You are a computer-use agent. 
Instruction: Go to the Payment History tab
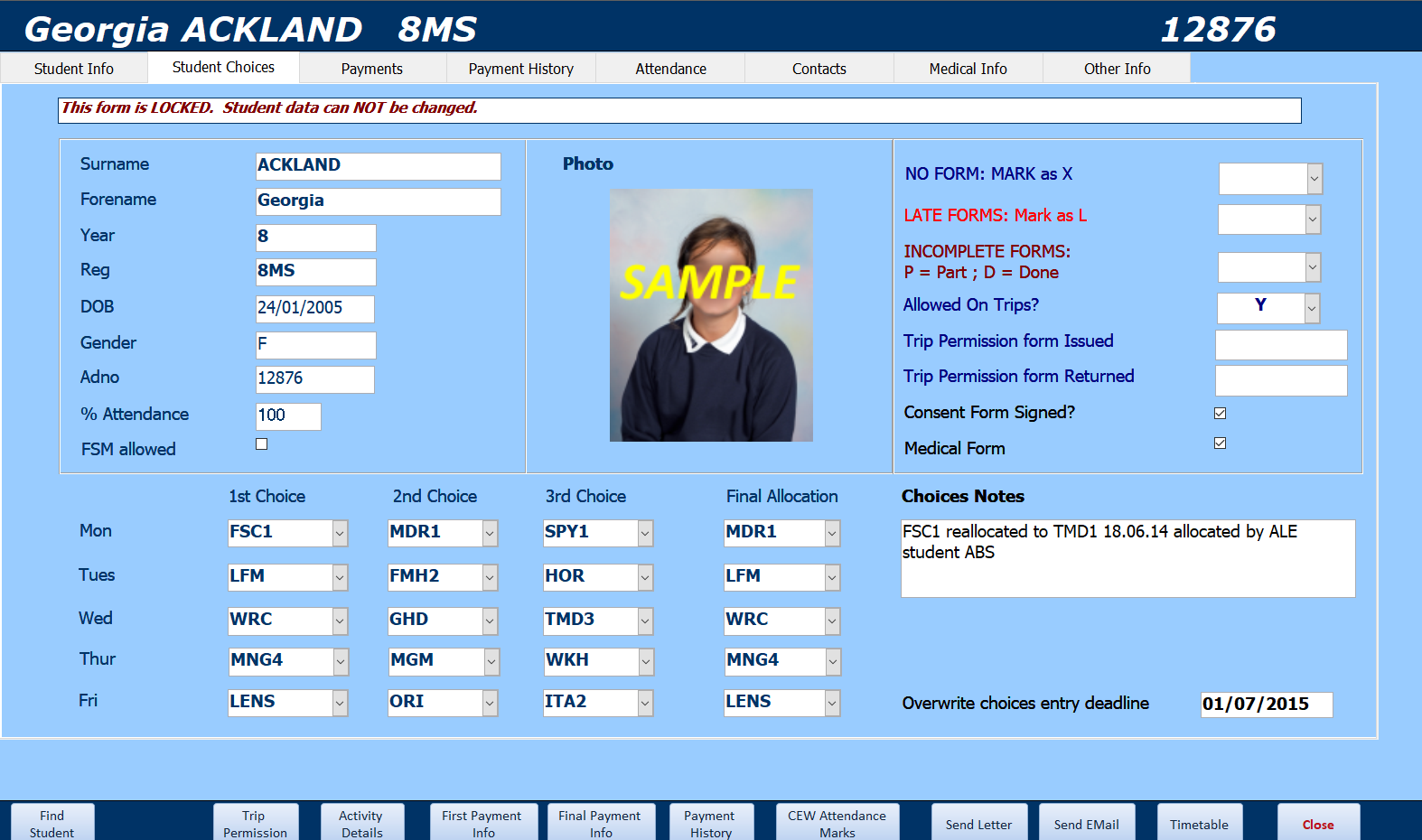[521, 69]
